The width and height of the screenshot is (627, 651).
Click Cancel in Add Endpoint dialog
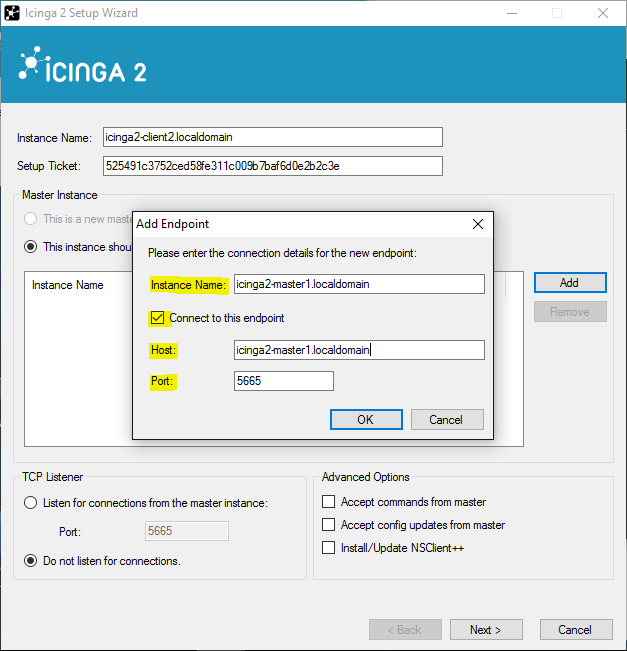[x=447, y=419]
